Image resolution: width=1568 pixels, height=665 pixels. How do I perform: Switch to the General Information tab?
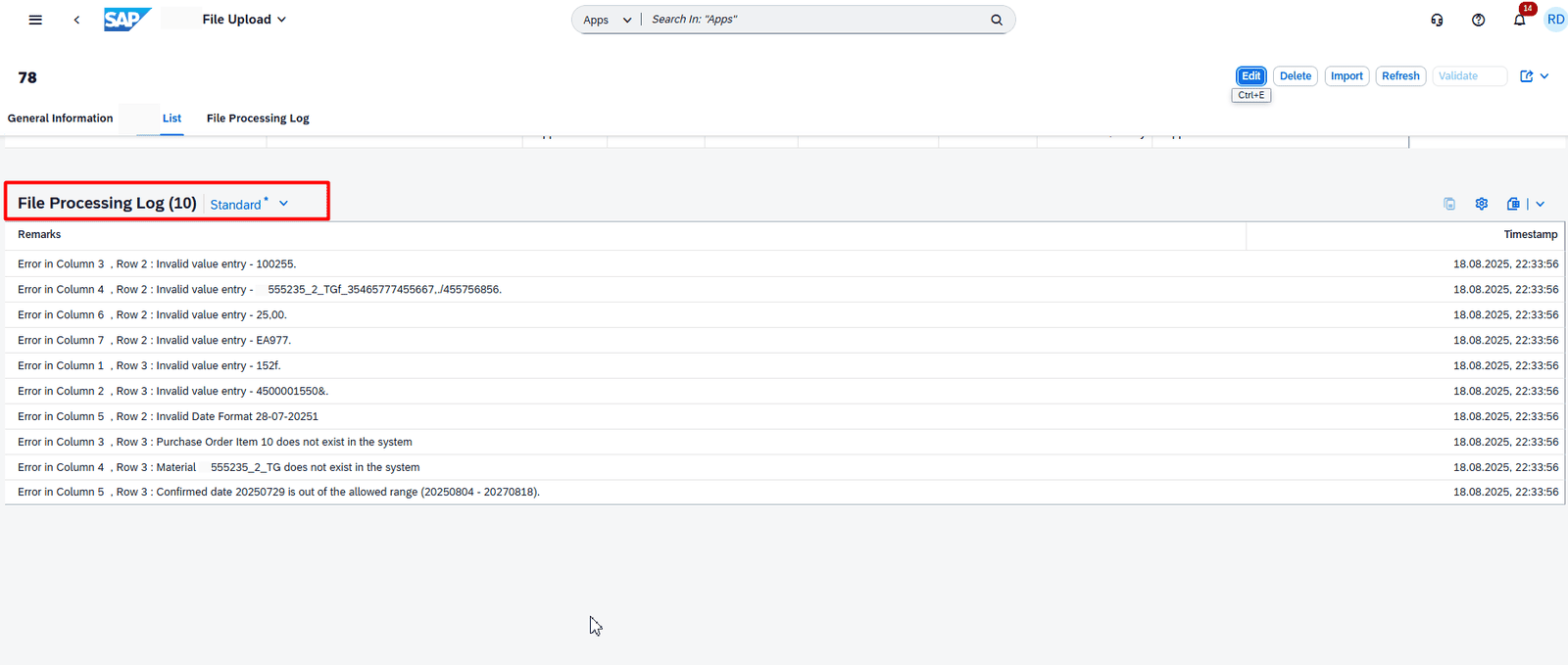click(x=60, y=119)
